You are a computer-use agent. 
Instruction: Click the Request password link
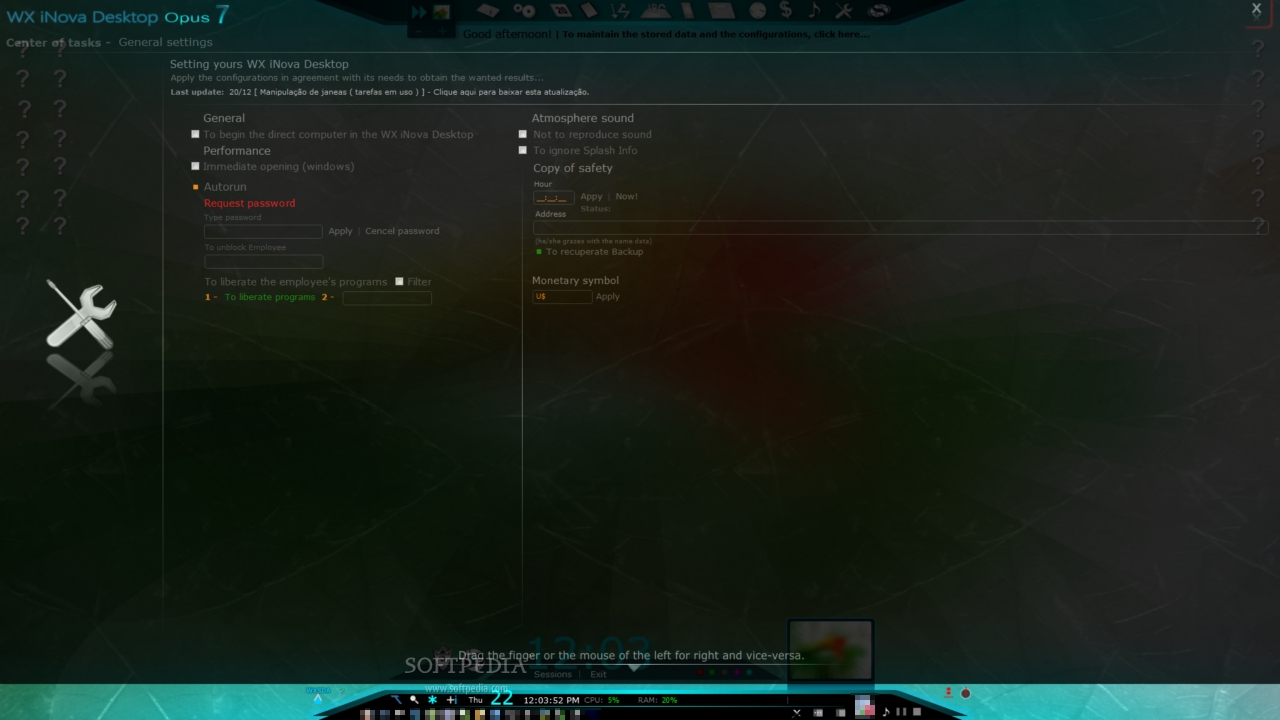tap(249, 203)
